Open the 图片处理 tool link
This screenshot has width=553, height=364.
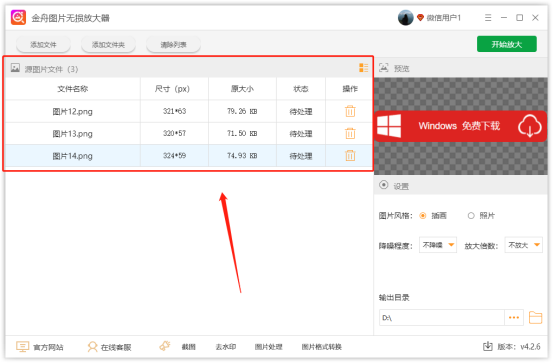[269, 347]
